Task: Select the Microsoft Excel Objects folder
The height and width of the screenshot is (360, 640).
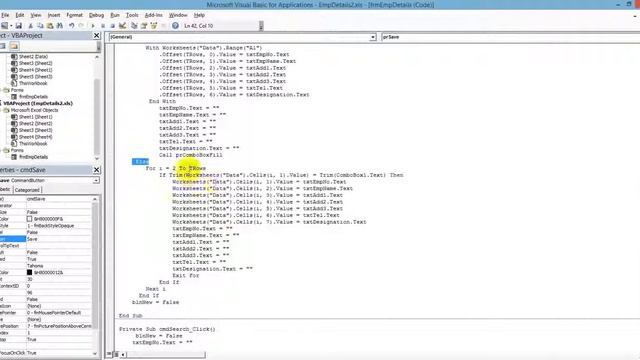Action: [x=34, y=110]
